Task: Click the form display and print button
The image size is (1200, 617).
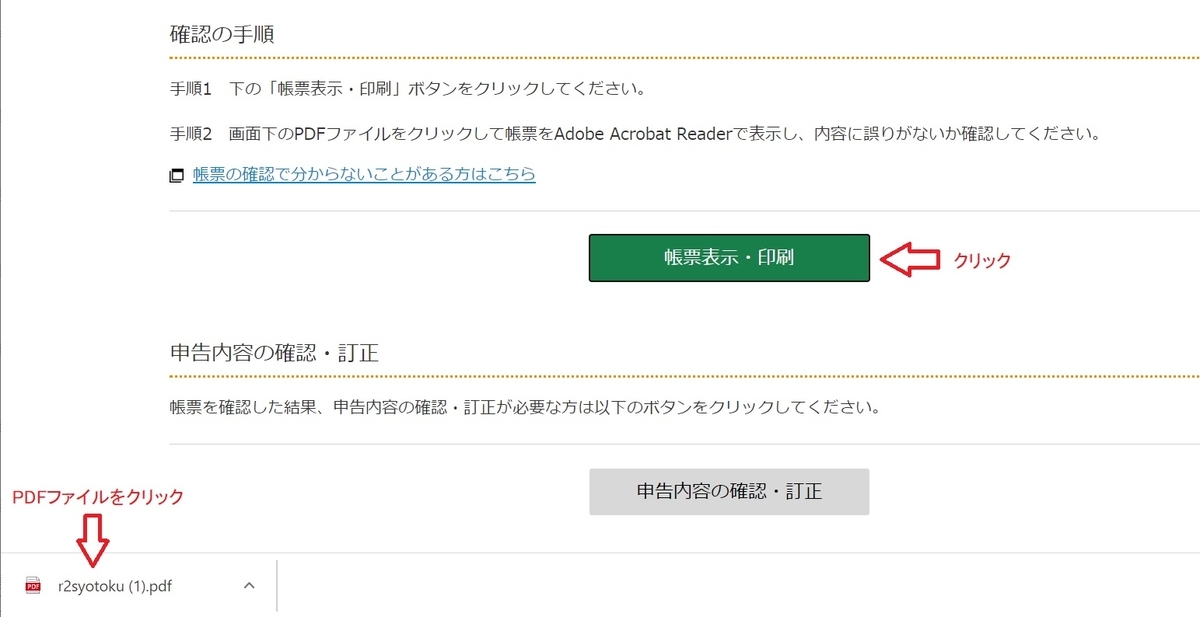Action: (x=728, y=257)
